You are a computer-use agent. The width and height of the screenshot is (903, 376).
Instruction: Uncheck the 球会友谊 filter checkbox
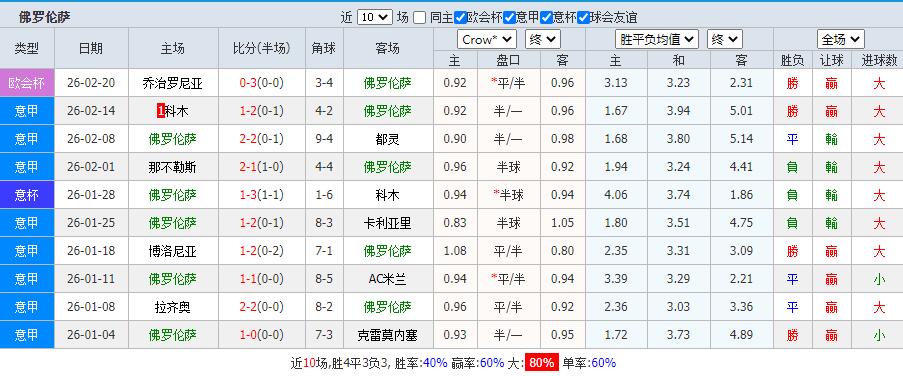coord(583,18)
